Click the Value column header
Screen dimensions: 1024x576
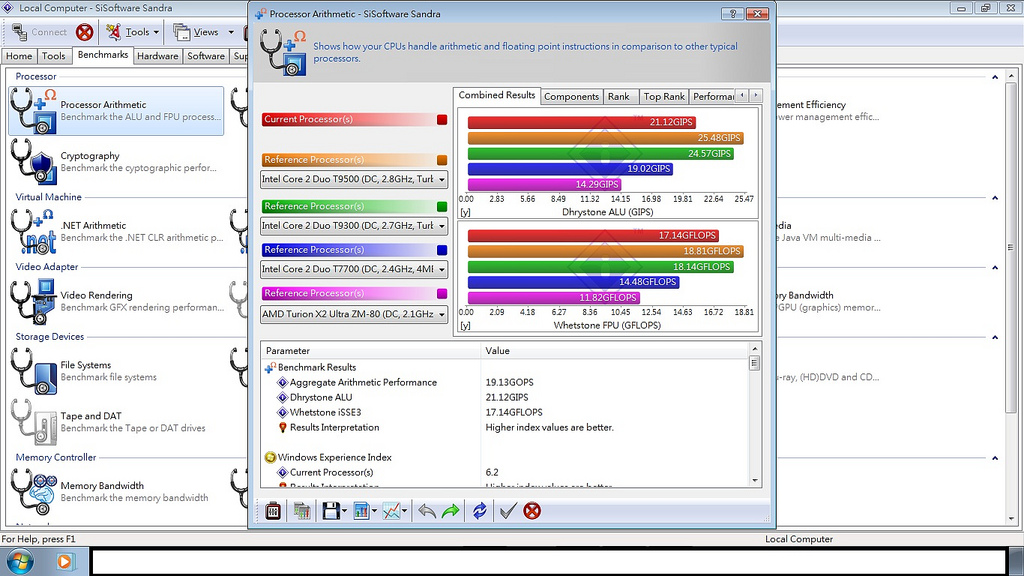[x=615, y=351]
